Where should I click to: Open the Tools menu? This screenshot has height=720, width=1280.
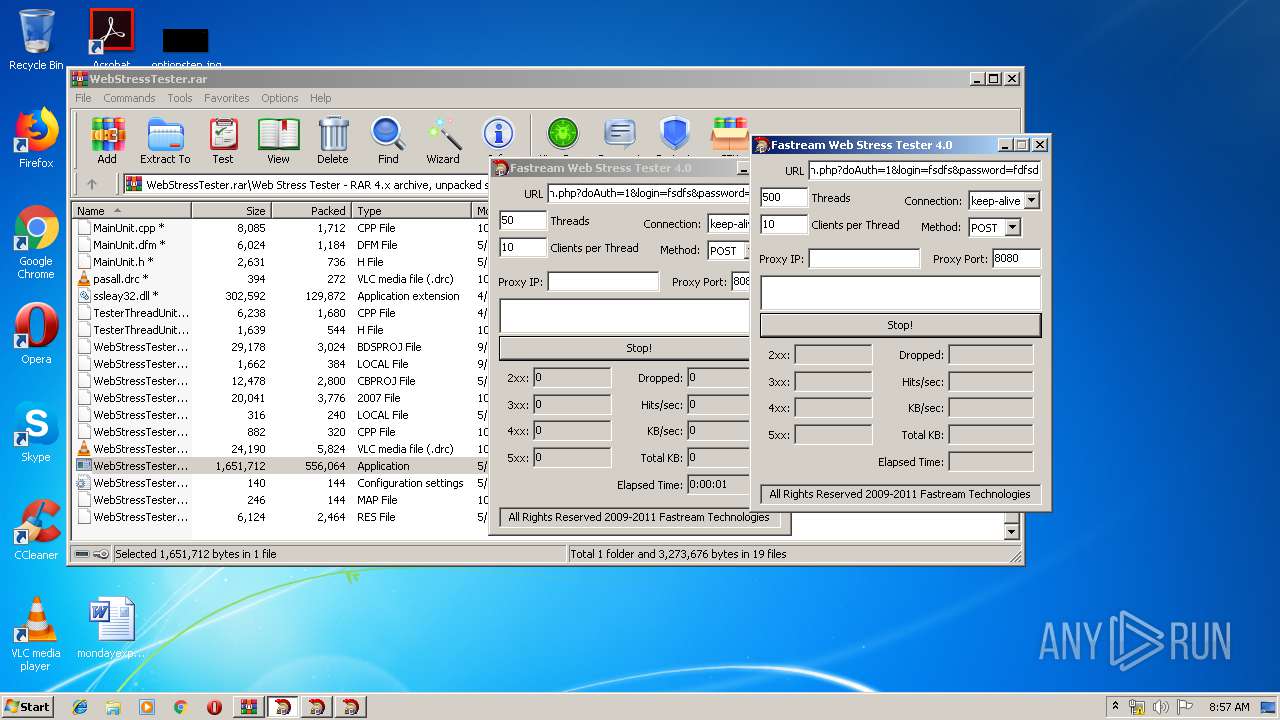click(180, 98)
